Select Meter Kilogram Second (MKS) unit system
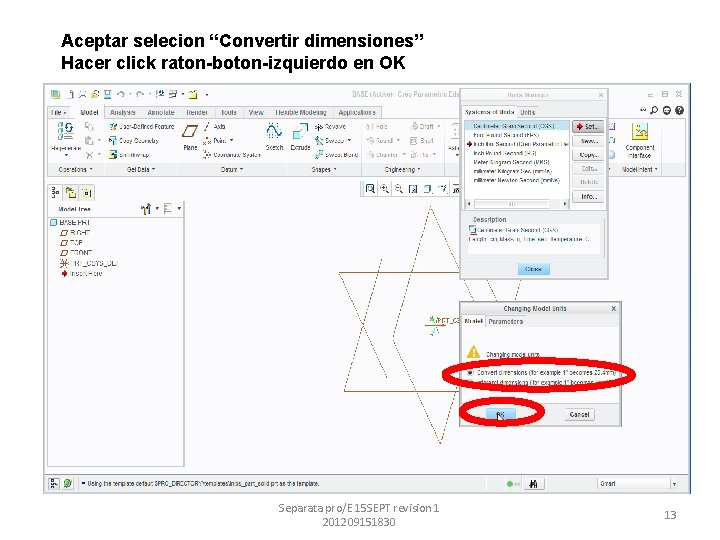The width and height of the screenshot is (720, 540). click(x=511, y=162)
